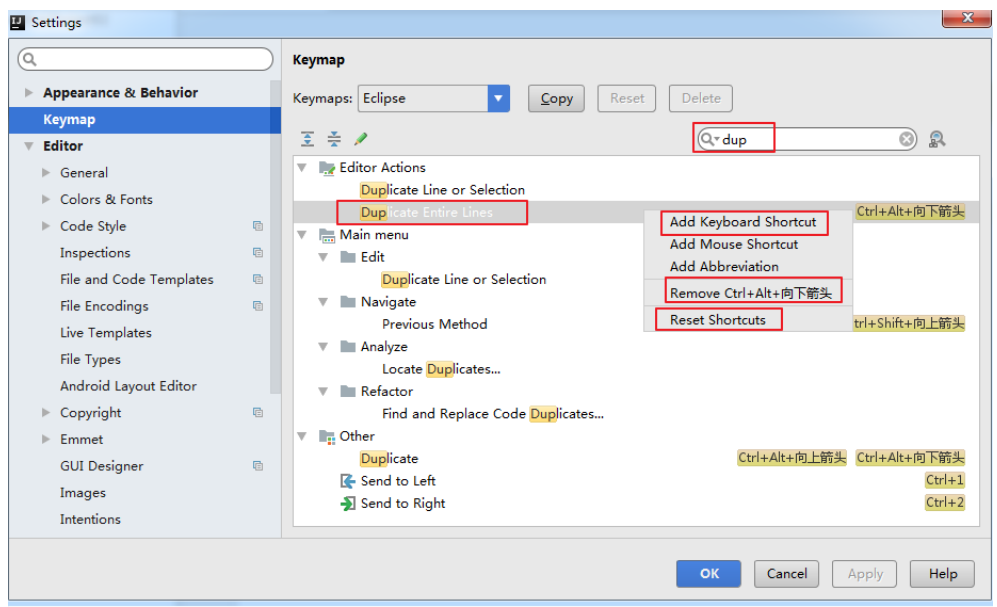Click project-level icon beside Inspections
Viewport: 997px width, 607px height.
point(258,253)
